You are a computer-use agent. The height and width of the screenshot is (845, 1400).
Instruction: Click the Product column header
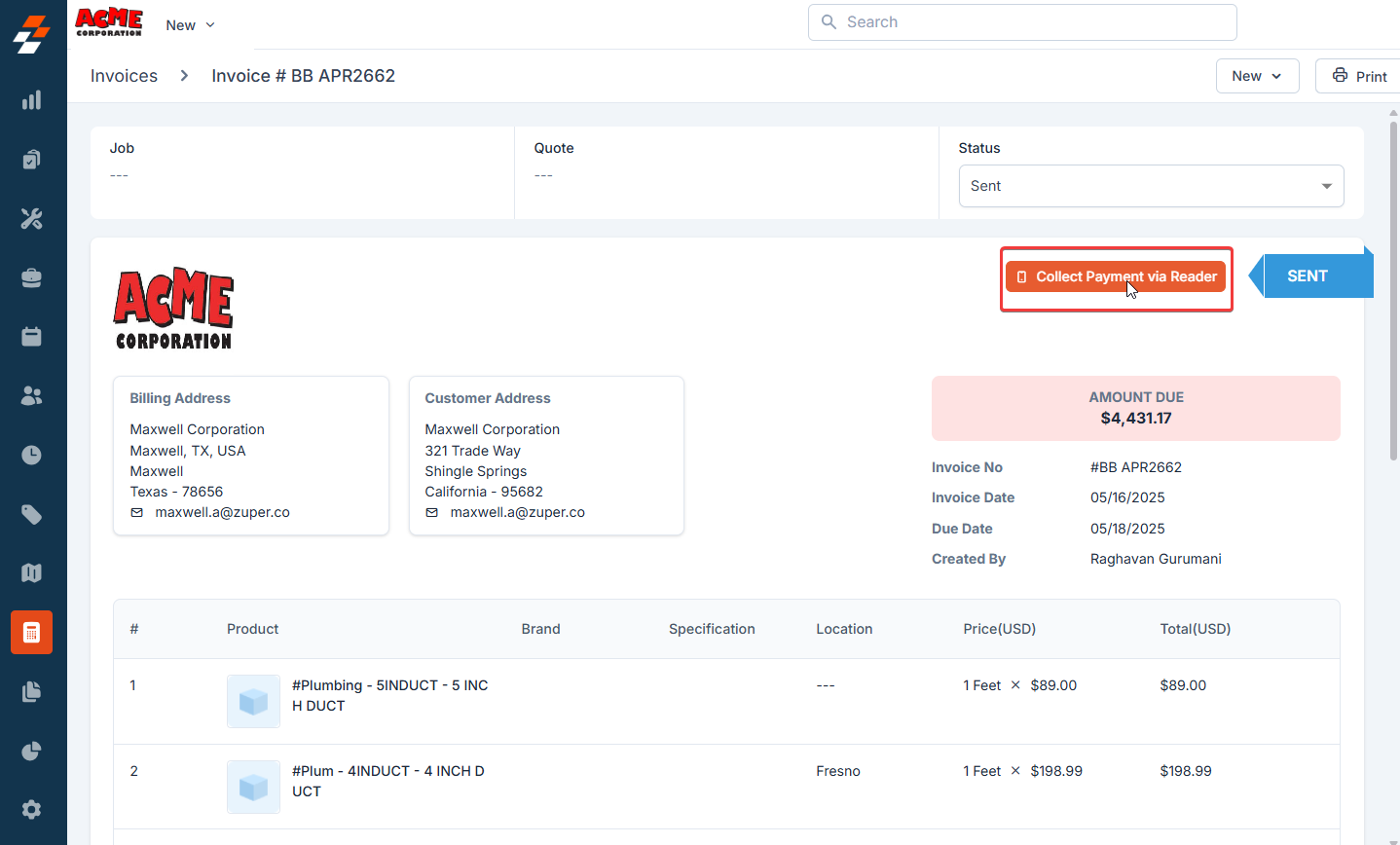pos(253,629)
